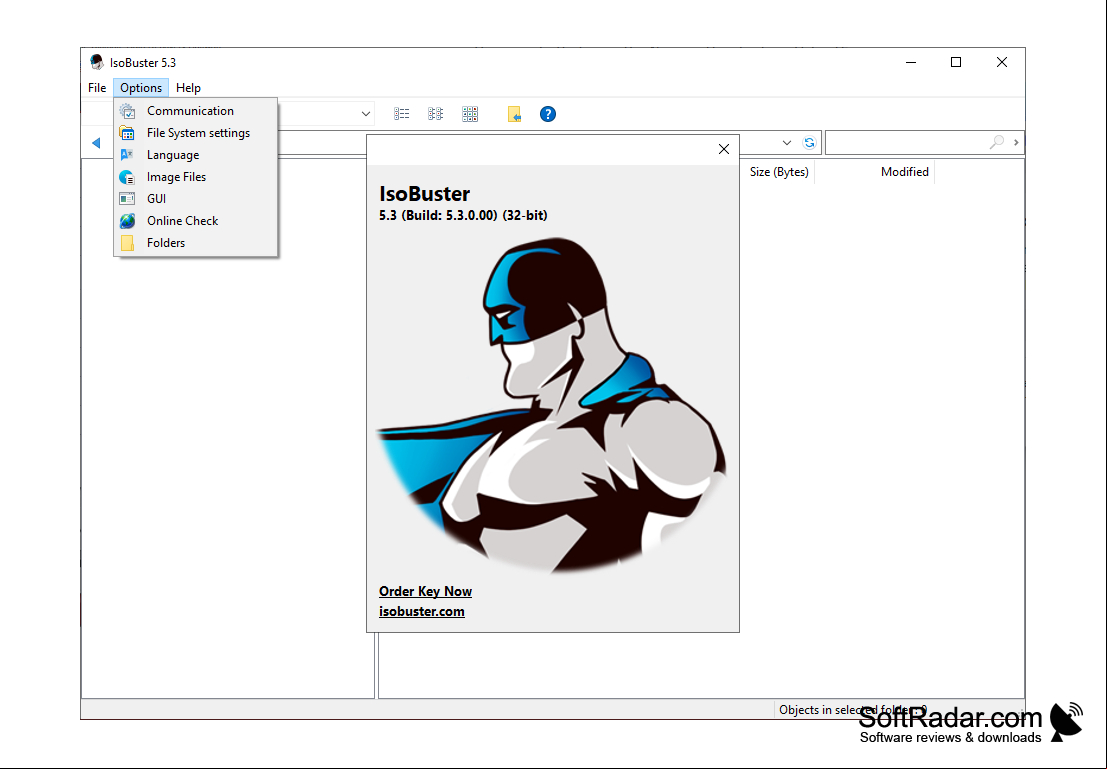Viewport: 1107px width, 769px height.
Task: Expand the search options chevron
Action: [1016, 143]
